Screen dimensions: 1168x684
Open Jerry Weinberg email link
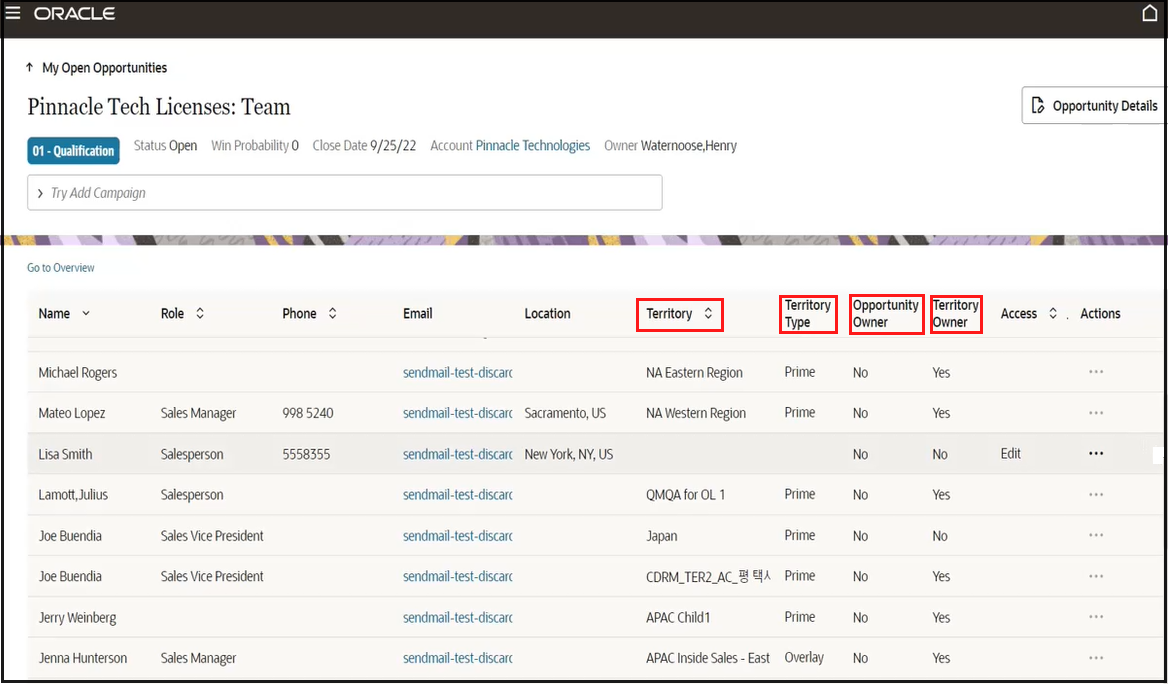pos(457,618)
